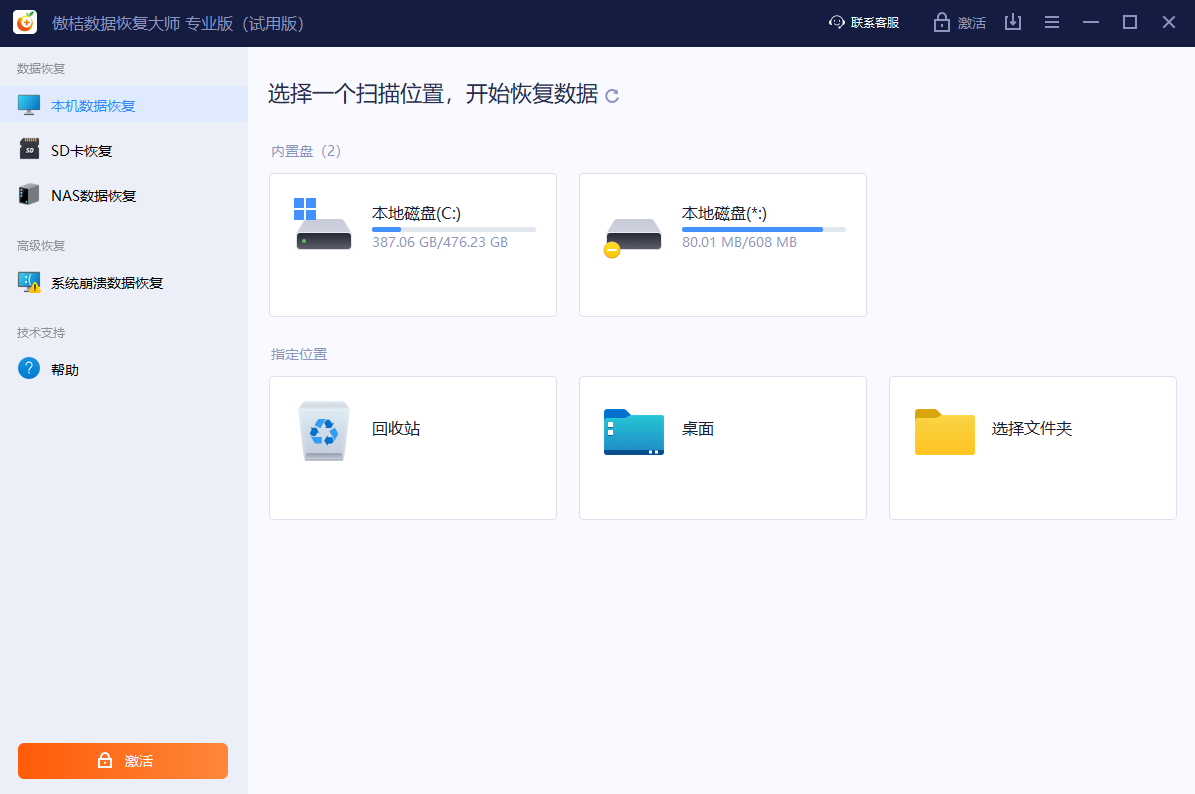Open SD卡恢复 via the SD card icon

click(x=29, y=149)
